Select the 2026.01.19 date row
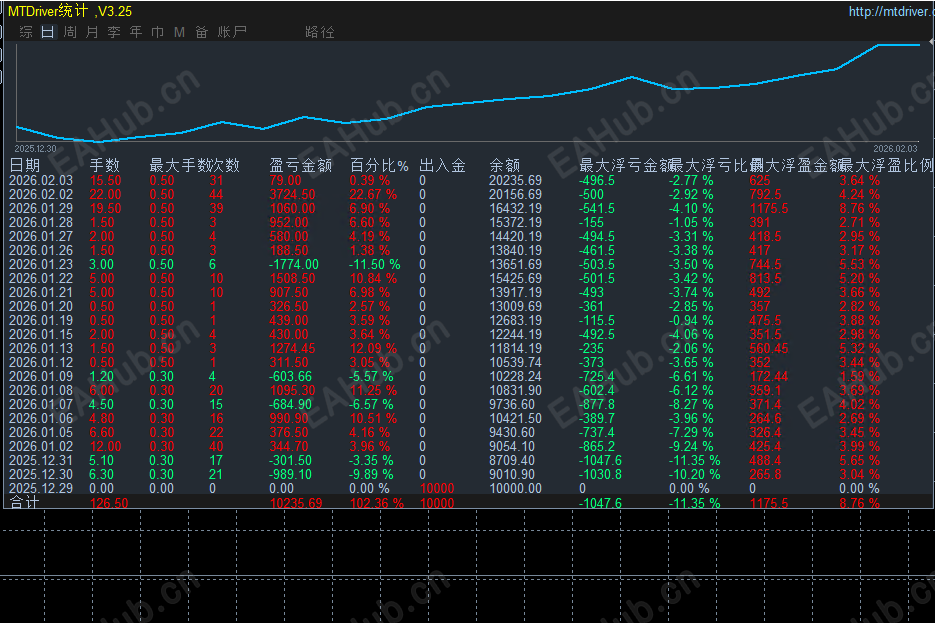935x623 pixels. point(41,320)
